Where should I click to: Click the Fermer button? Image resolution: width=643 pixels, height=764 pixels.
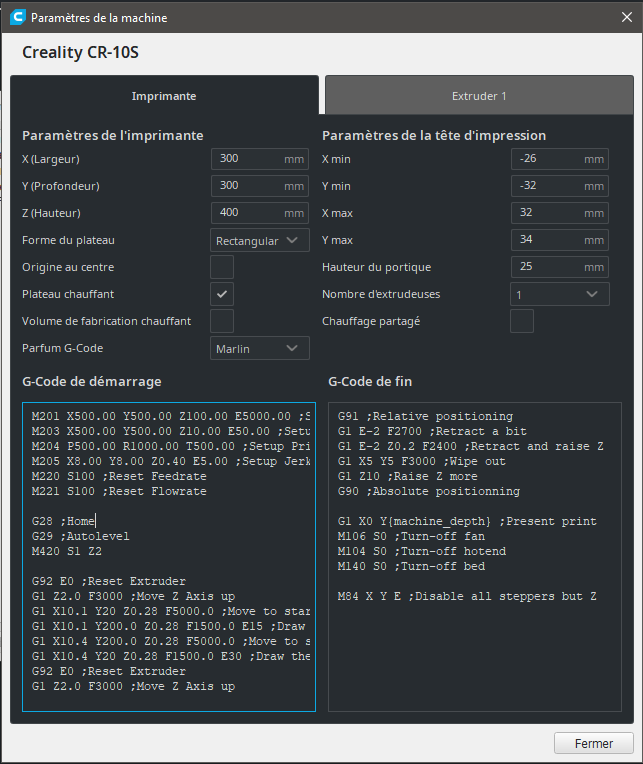click(x=594, y=743)
